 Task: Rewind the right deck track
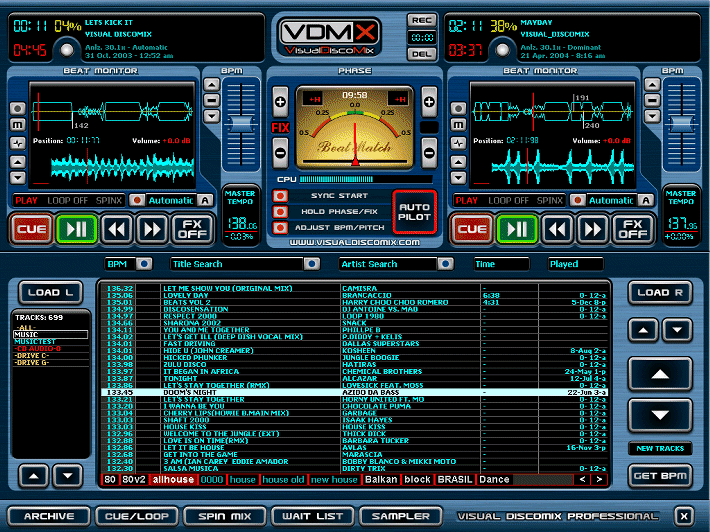(558, 229)
